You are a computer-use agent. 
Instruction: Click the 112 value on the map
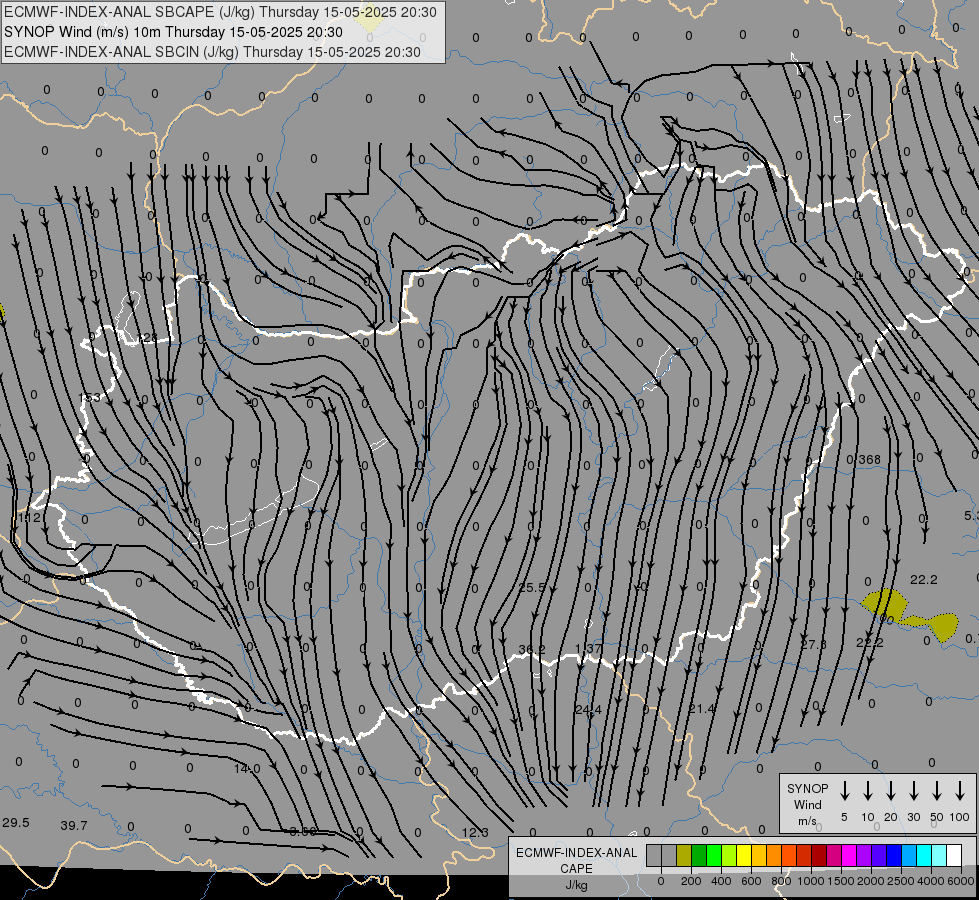pyautogui.click(x=29, y=518)
